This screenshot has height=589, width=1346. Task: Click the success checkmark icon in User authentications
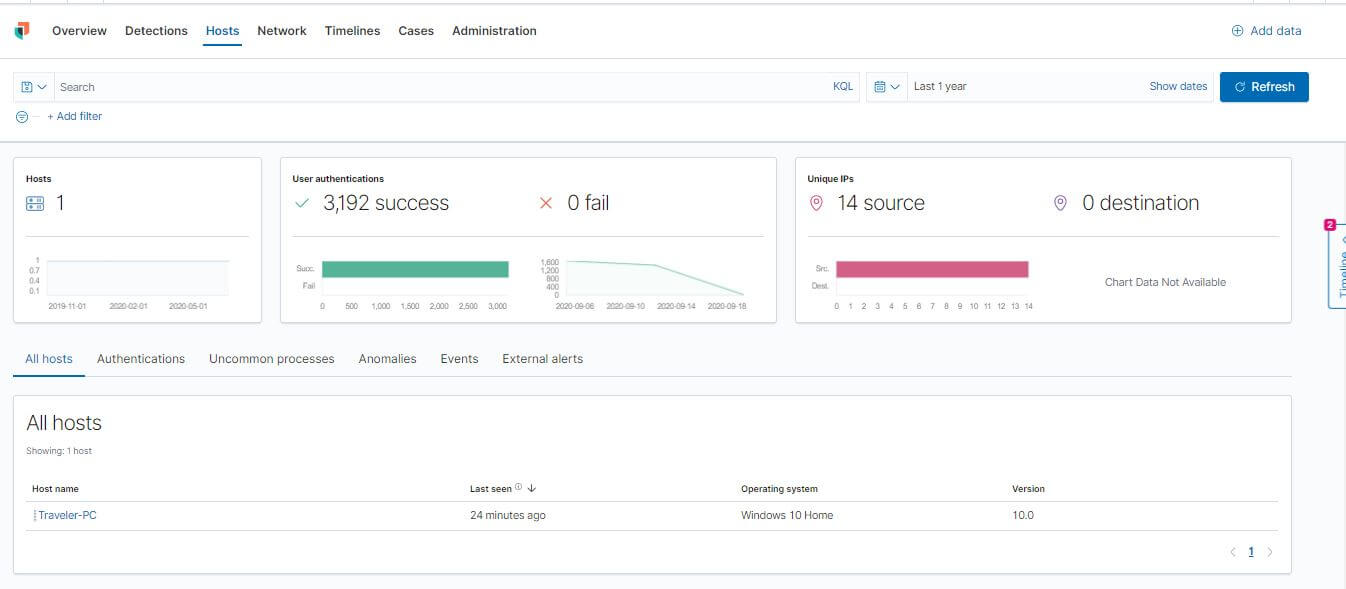(302, 202)
